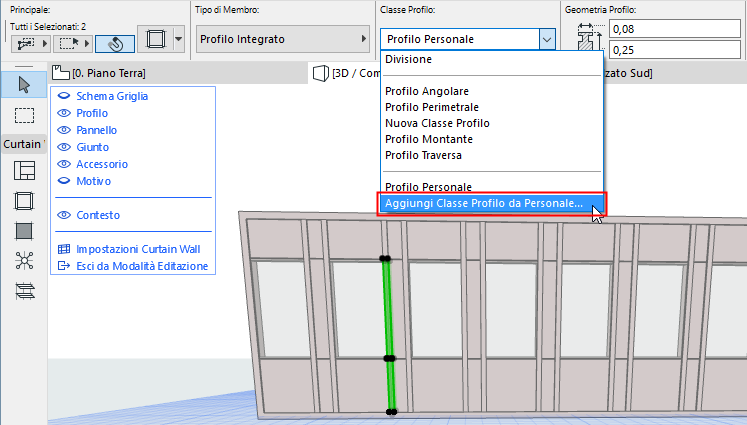Activate the quick selection magnet icon
Image resolution: width=747 pixels, height=425 pixels.
115,44
